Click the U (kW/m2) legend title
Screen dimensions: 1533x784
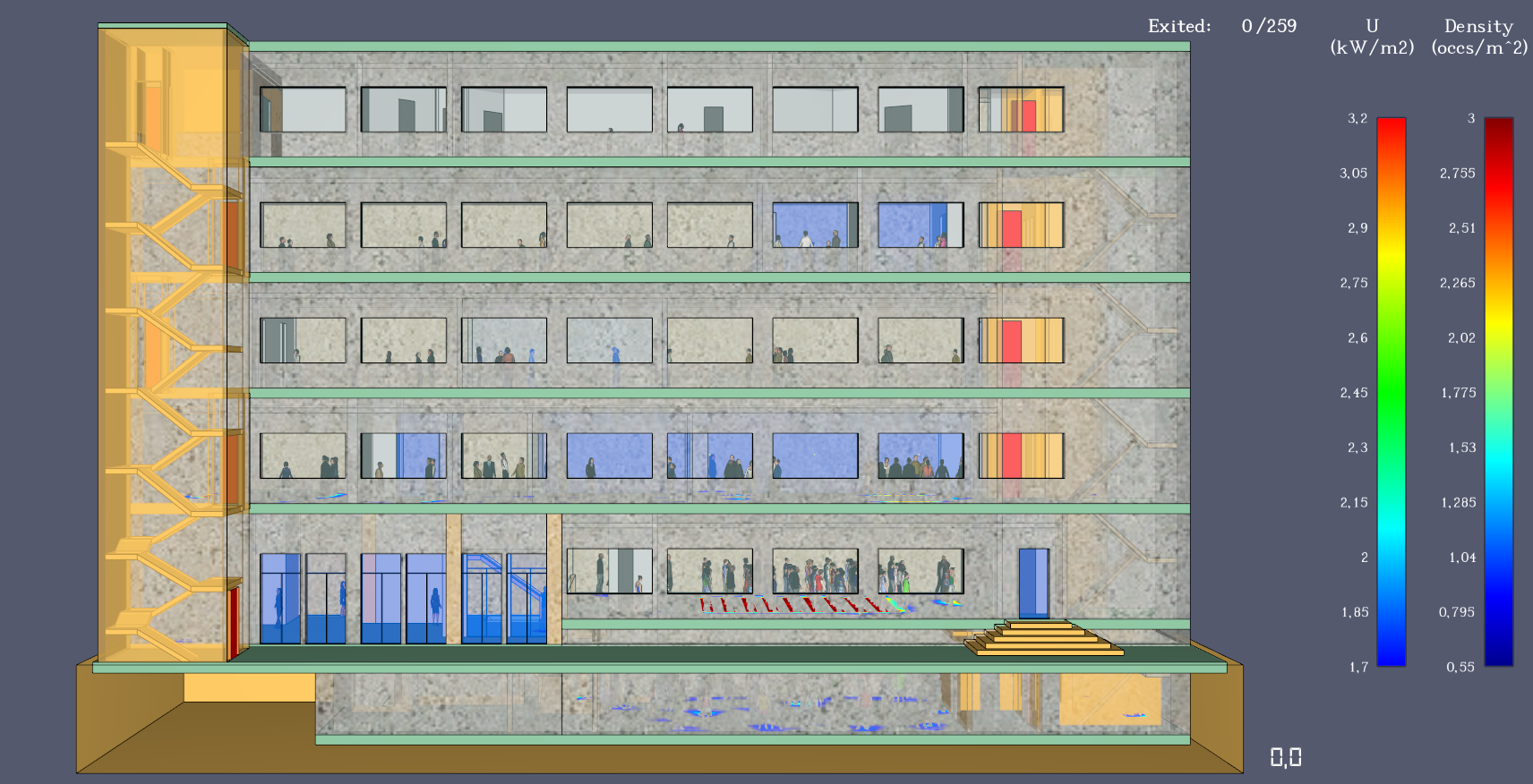click(1372, 37)
